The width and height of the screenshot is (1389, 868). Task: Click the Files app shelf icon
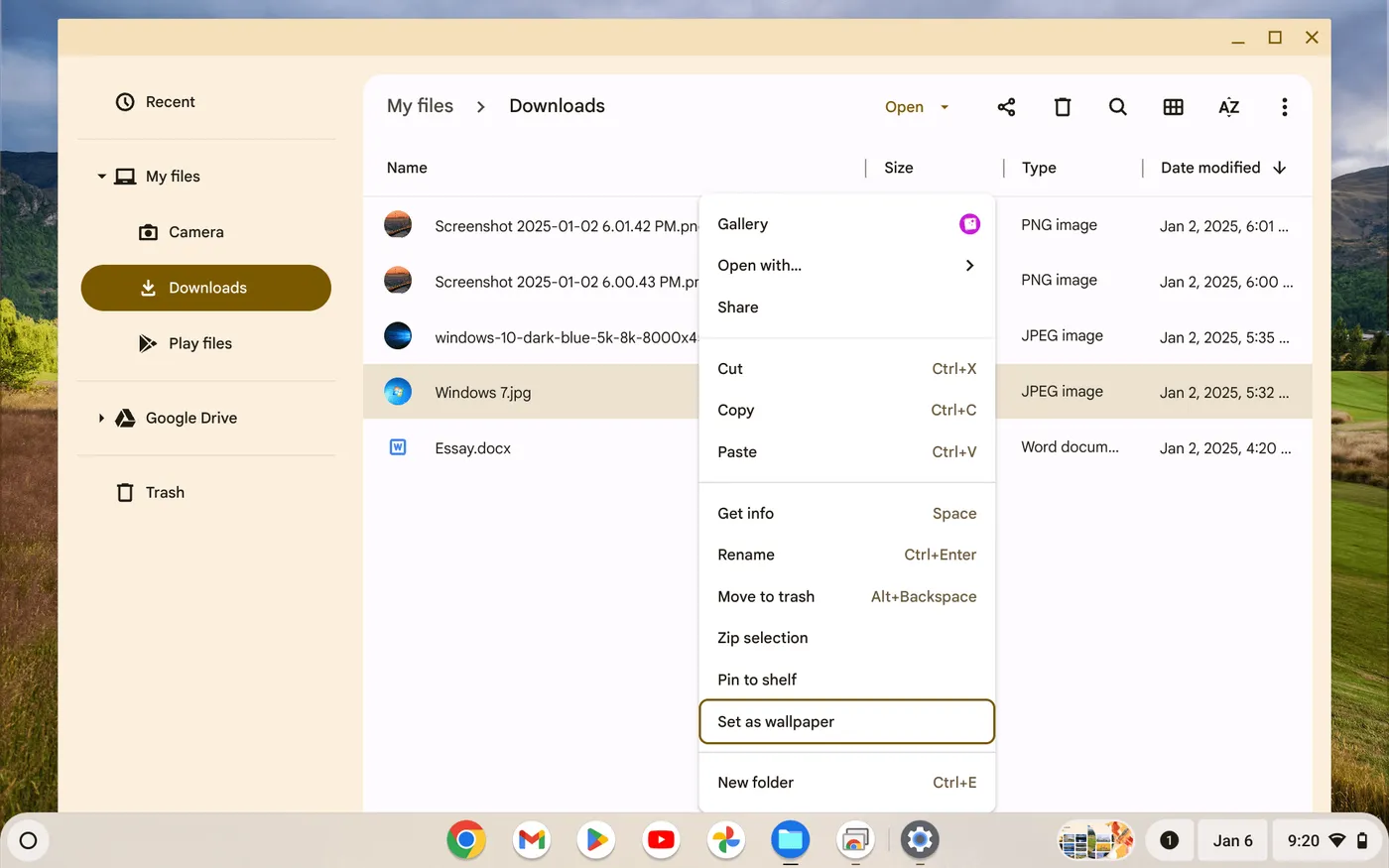(791, 840)
